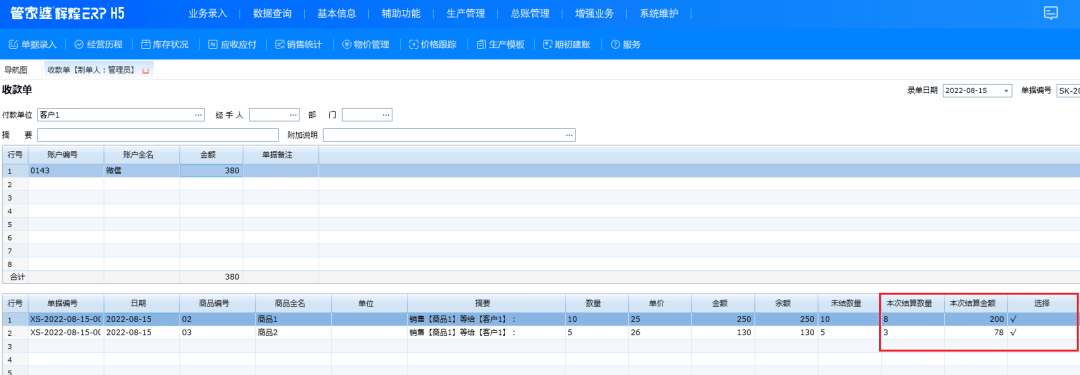Viewport: 1080px width, 375px height.
Task: Open 期初建账 from the toolbar
Action: point(567,44)
